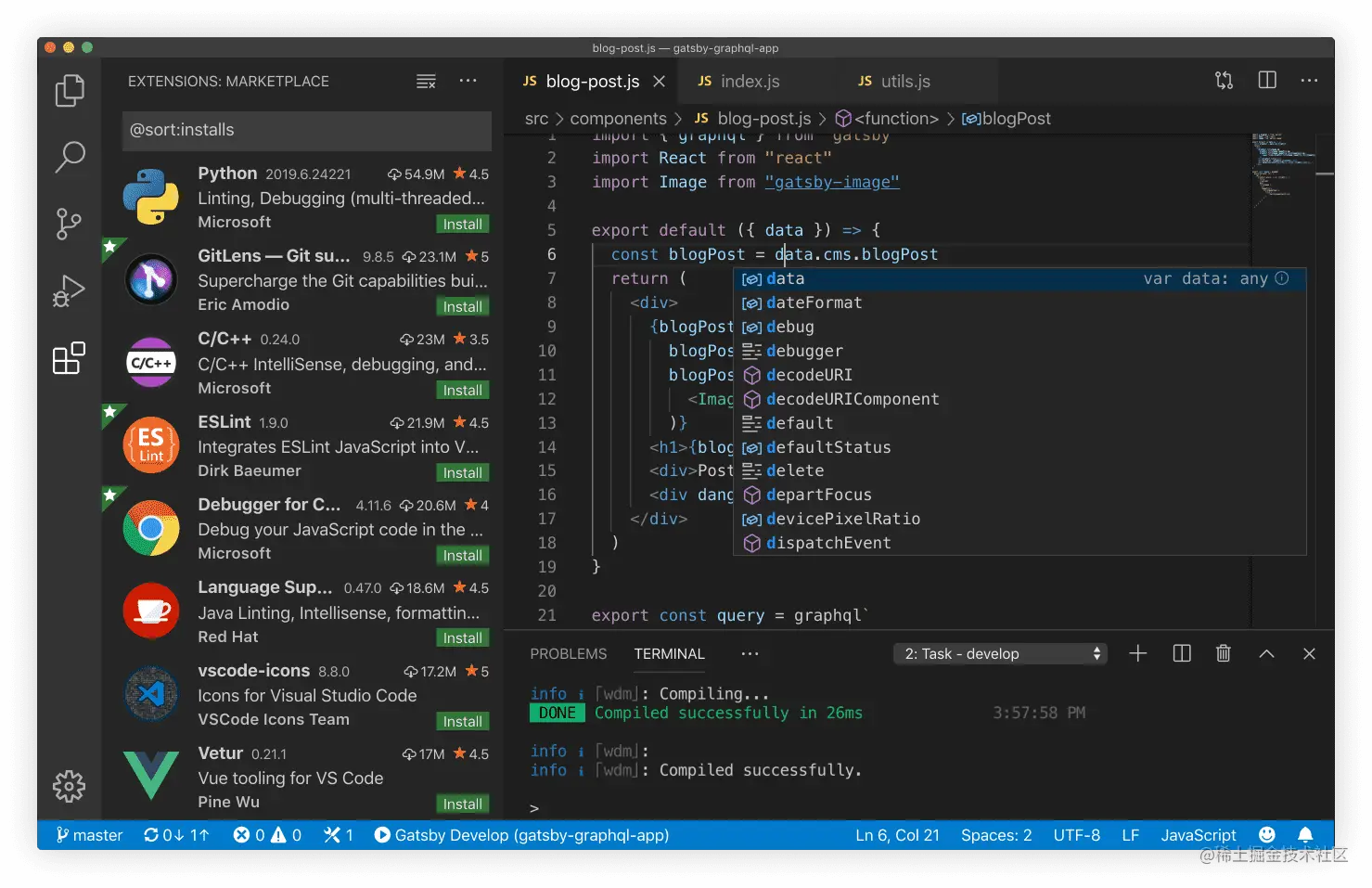Click Ln 6, Col 21 indicator
The image size is (1372, 888).
point(897,834)
